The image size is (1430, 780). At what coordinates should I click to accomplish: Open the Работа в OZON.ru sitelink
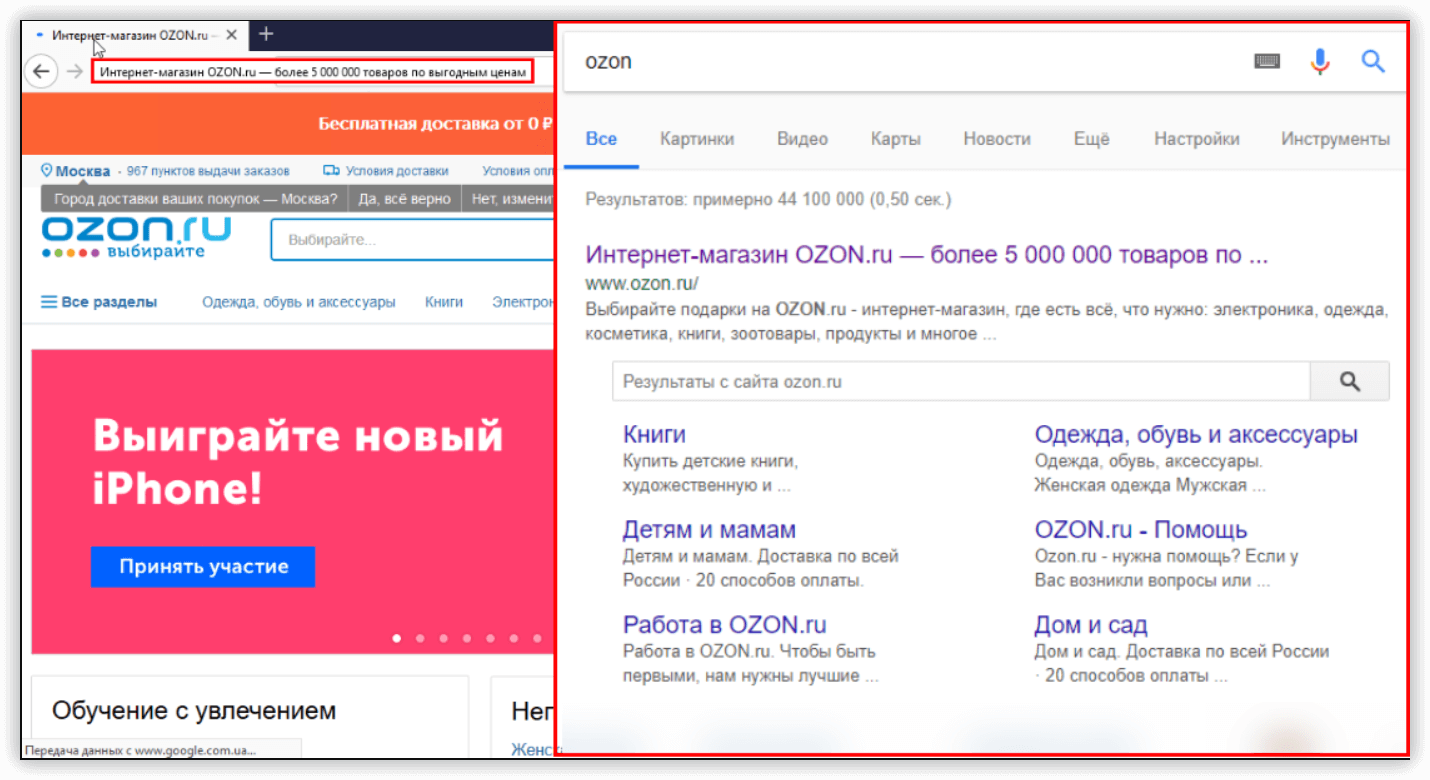coord(725,625)
